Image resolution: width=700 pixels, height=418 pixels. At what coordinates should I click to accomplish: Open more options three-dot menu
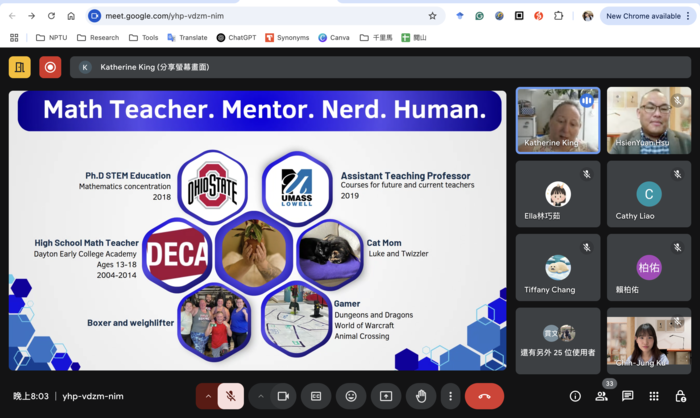(450, 396)
